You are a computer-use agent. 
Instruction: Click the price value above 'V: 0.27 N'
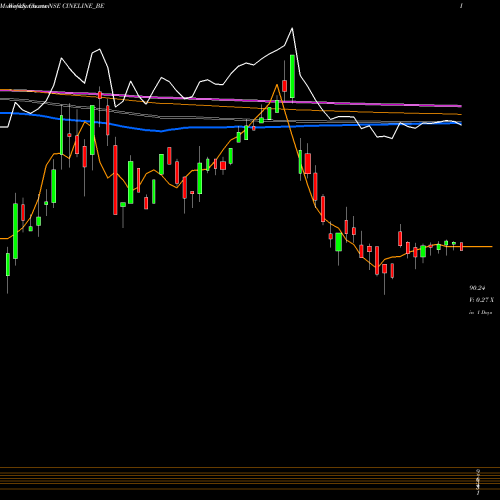[477, 288]
